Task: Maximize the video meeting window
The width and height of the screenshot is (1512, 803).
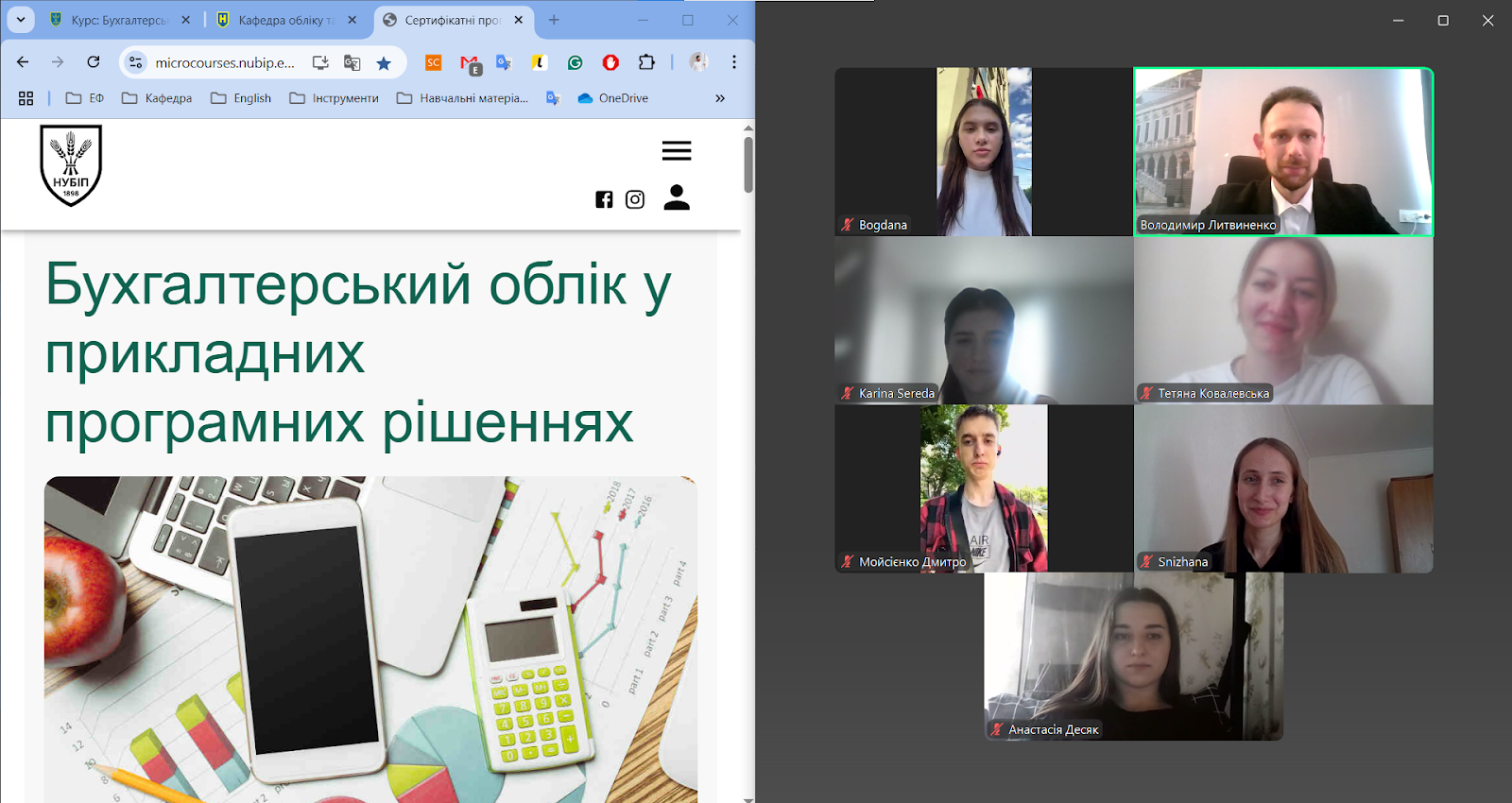Action: (1443, 20)
